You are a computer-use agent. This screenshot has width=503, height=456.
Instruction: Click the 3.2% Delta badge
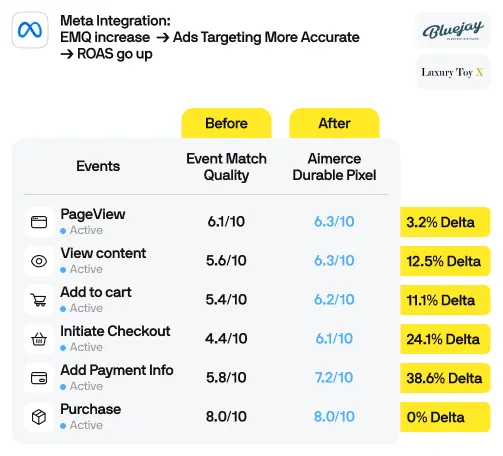pos(445,222)
